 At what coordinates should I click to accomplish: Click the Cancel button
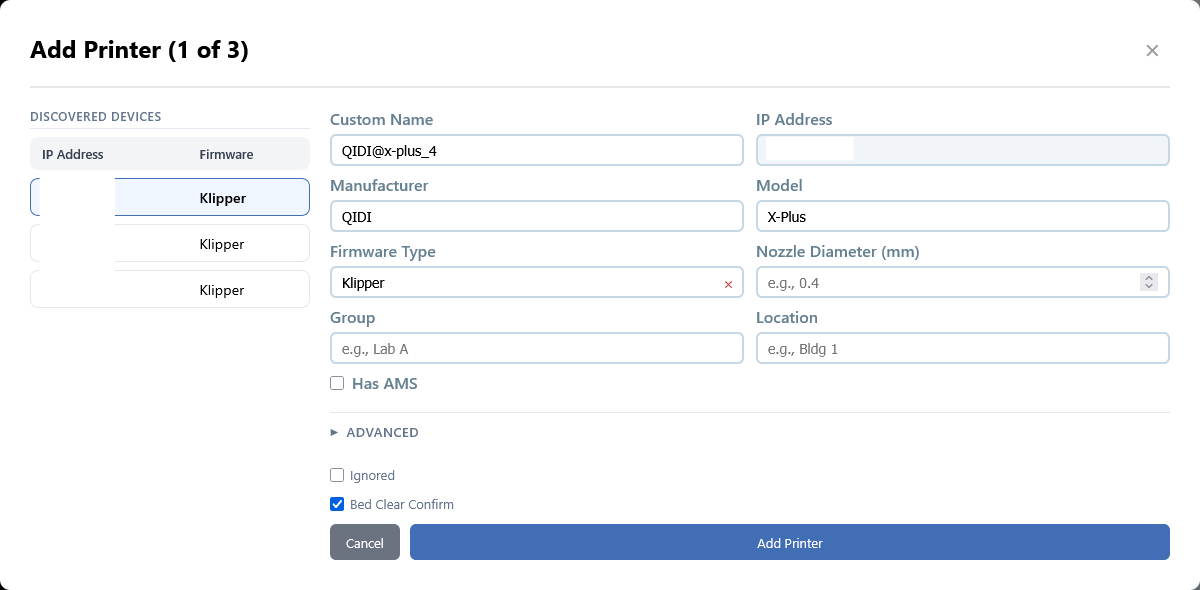364,543
